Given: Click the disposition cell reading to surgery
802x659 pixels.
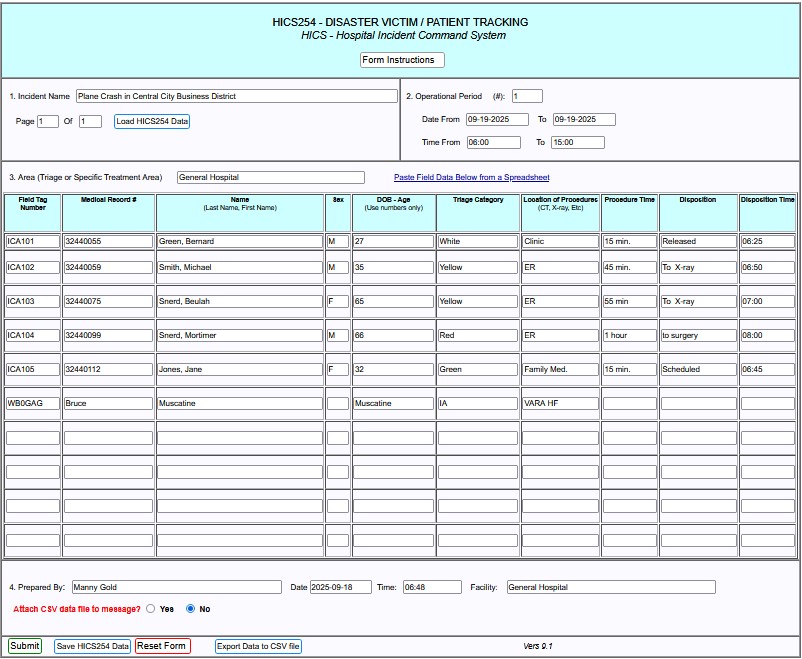Looking at the screenshot, I should [x=697, y=336].
